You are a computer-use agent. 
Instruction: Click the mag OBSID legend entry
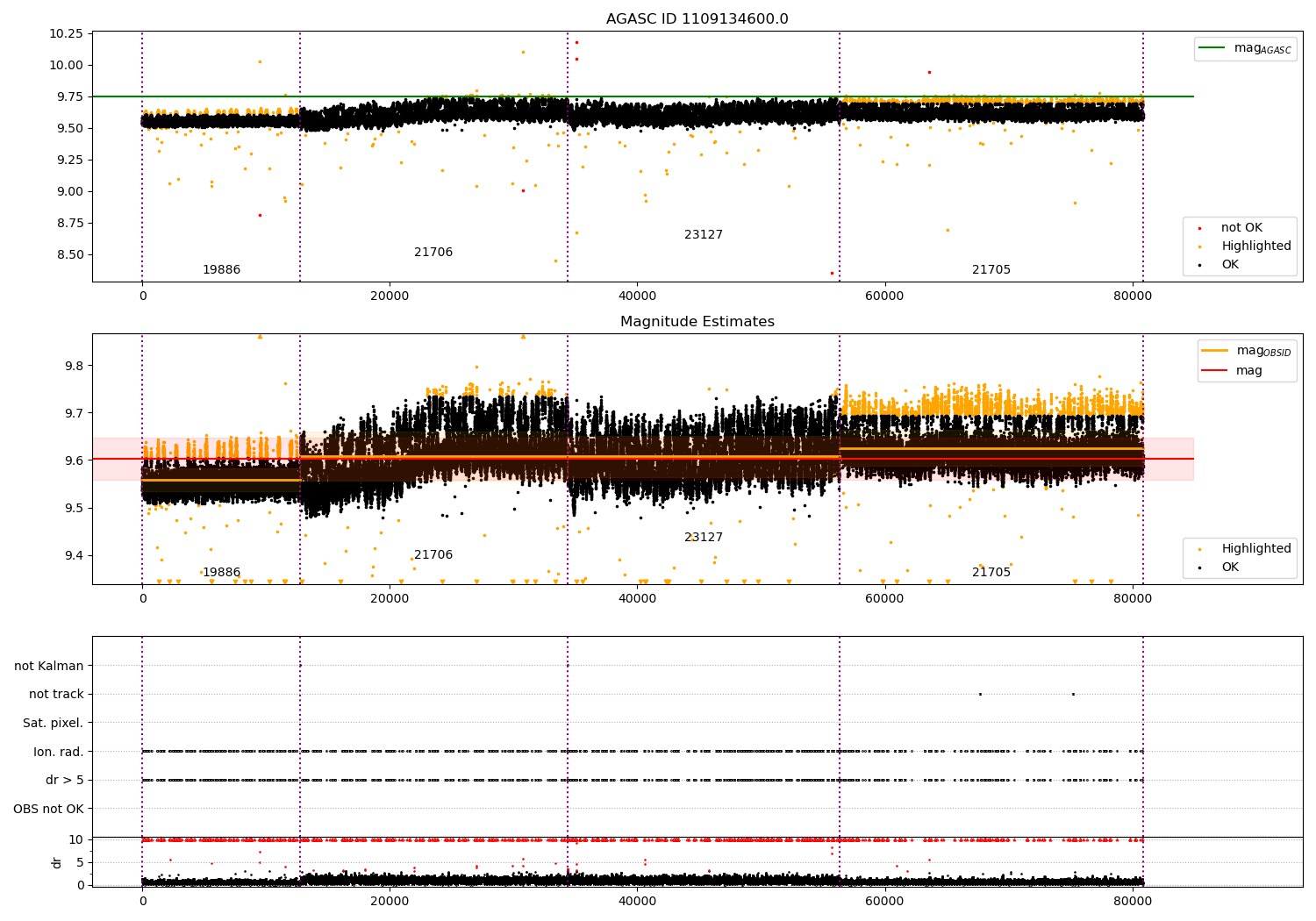click(1246, 351)
